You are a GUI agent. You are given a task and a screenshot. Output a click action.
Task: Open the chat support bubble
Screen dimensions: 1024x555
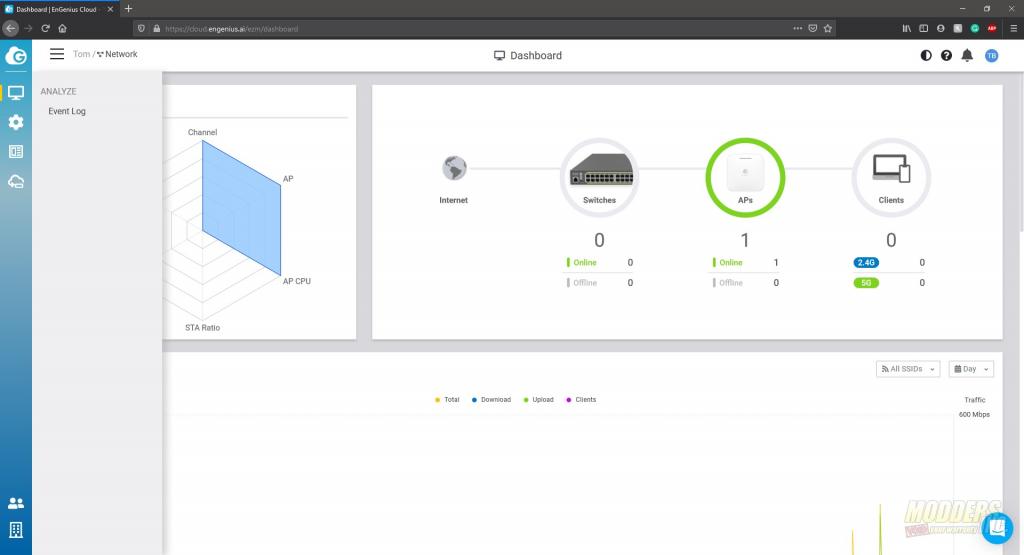[996, 527]
